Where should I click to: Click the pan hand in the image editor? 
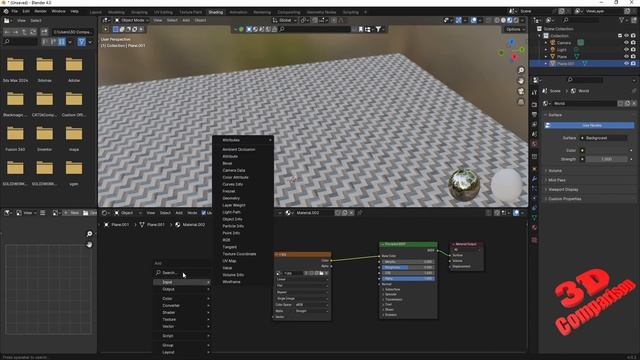coord(89,244)
